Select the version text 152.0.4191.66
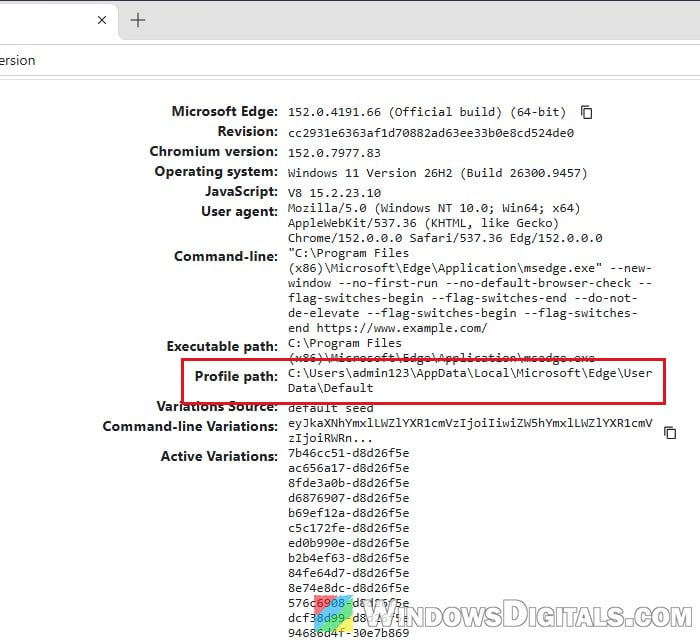 click(x=334, y=112)
